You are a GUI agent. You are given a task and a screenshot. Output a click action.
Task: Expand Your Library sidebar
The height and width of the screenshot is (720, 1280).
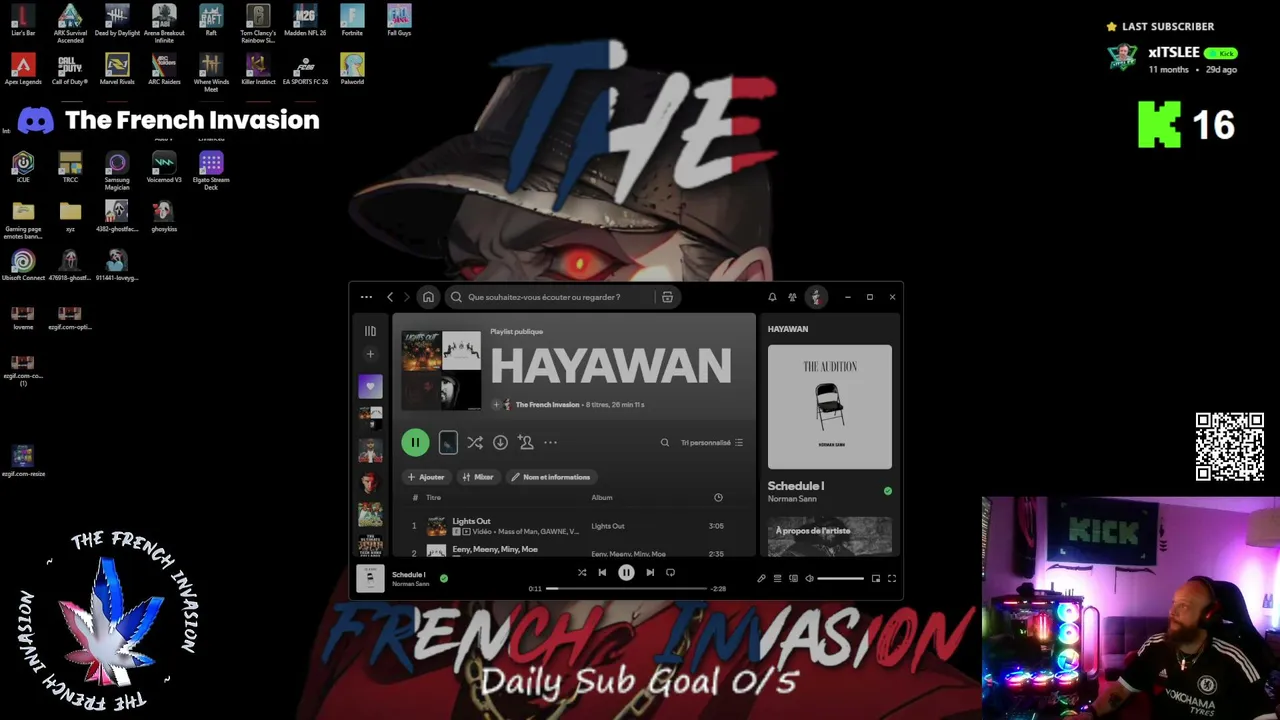370,331
